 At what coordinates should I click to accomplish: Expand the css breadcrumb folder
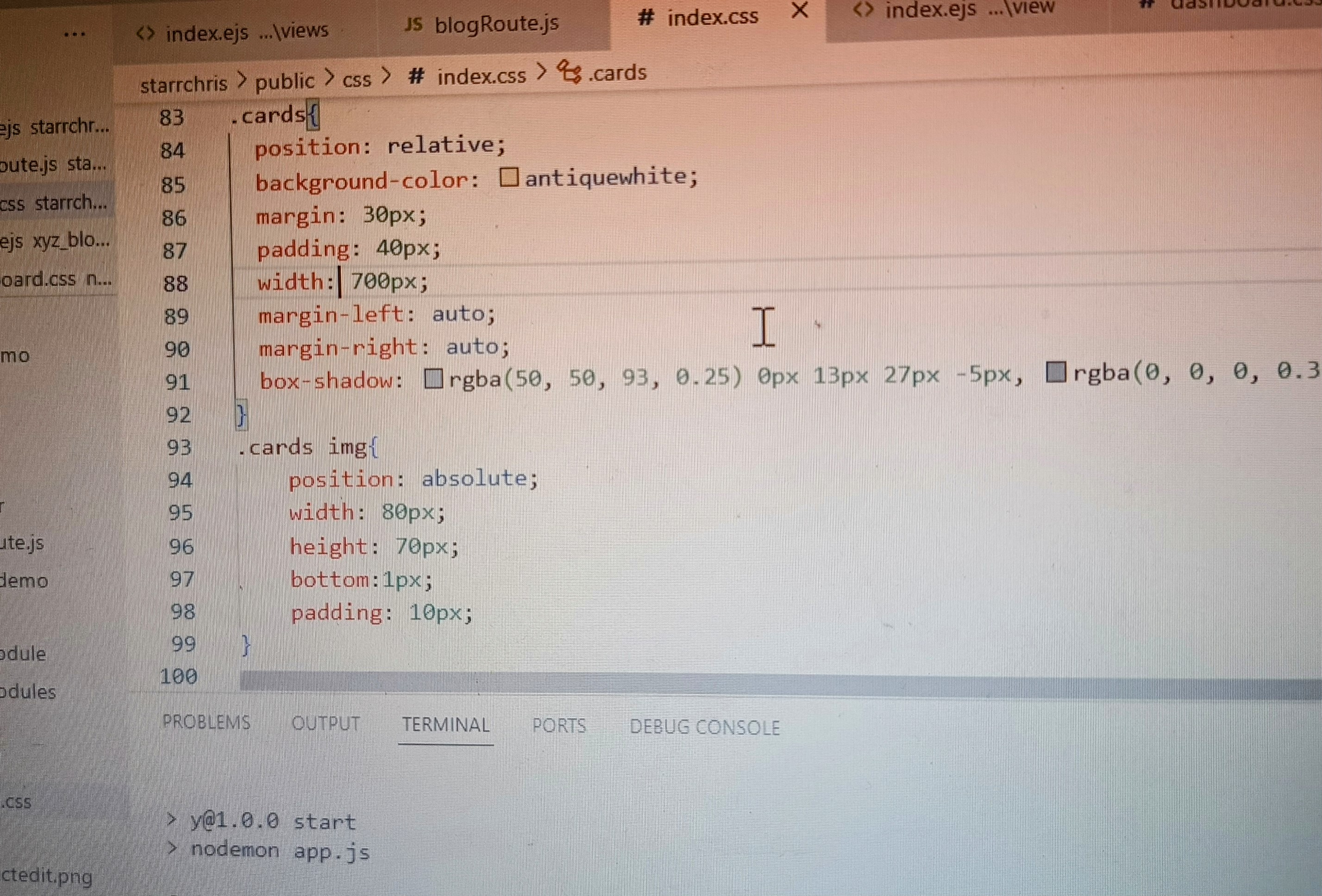[357, 80]
